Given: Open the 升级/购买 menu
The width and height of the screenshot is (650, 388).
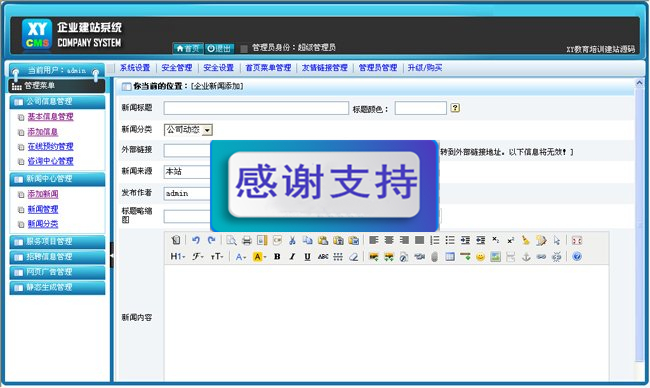Looking at the screenshot, I should tap(424, 68).
